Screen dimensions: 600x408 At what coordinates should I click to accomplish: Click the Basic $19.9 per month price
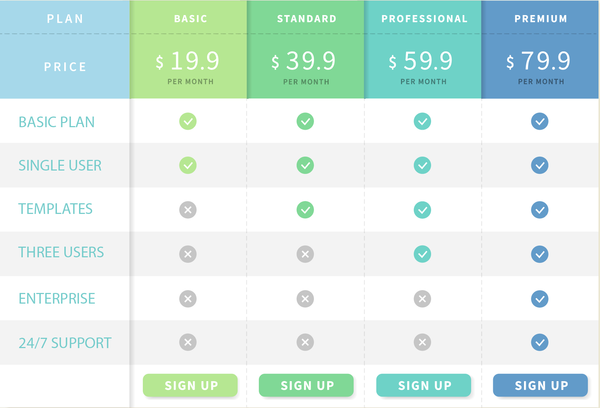pos(190,66)
